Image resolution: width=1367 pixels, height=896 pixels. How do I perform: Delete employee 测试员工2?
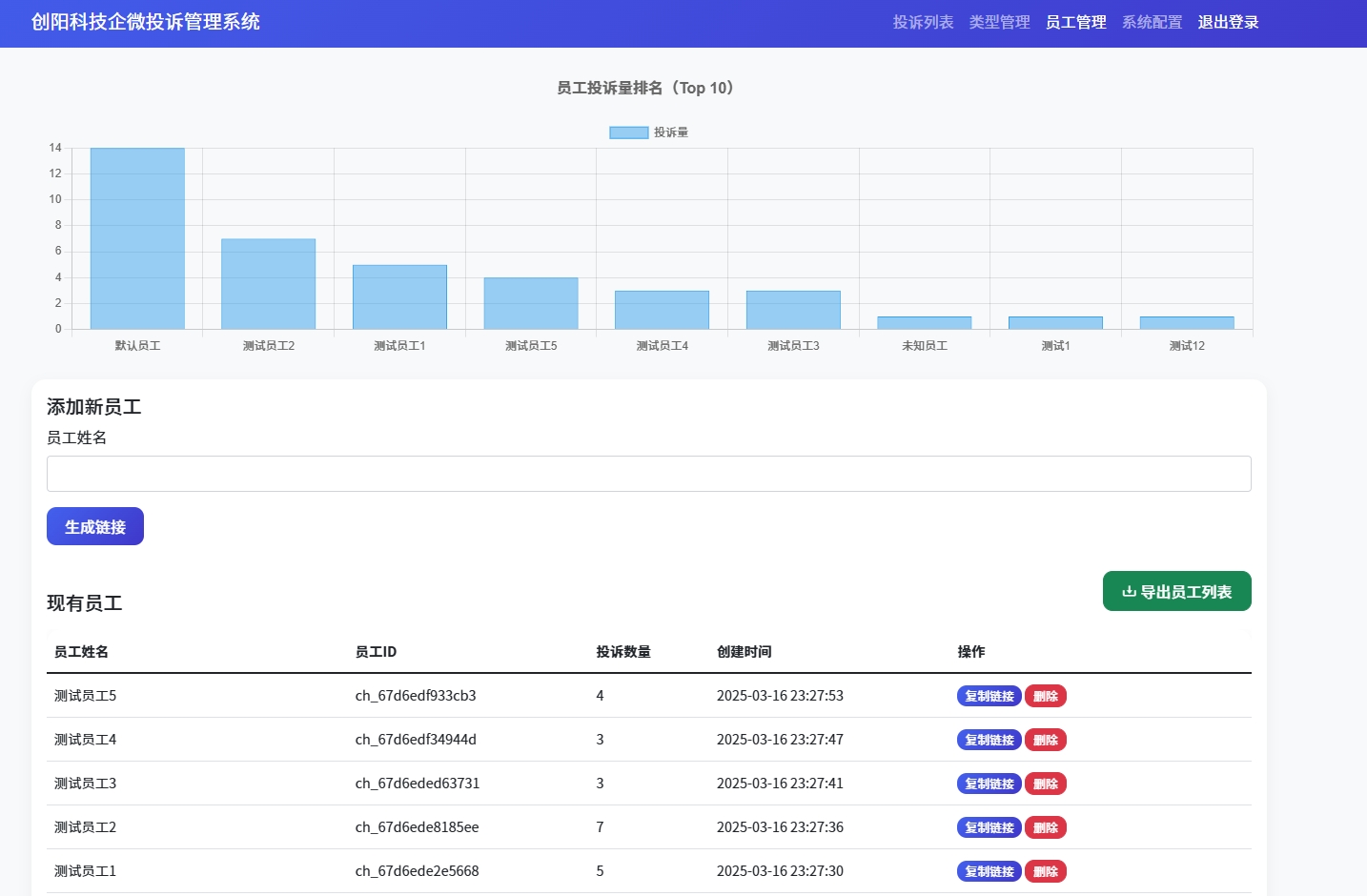[1045, 827]
